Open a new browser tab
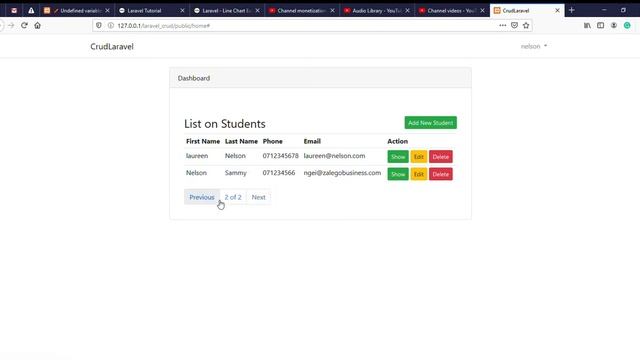640x360 pixels. click(x=571, y=10)
